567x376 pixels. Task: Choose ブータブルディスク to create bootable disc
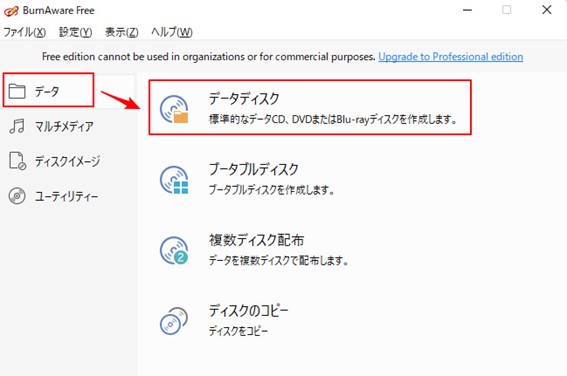tap(253, 169)
